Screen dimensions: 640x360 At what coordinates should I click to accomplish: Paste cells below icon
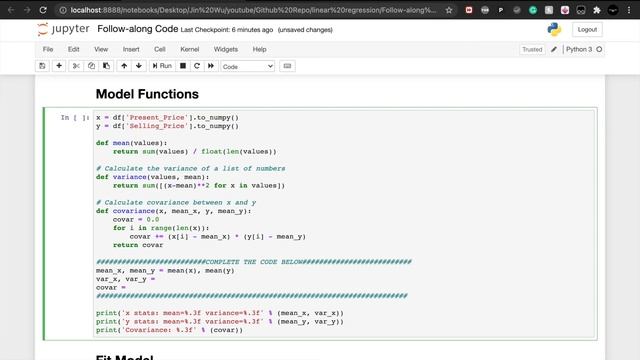coord(106,66)
